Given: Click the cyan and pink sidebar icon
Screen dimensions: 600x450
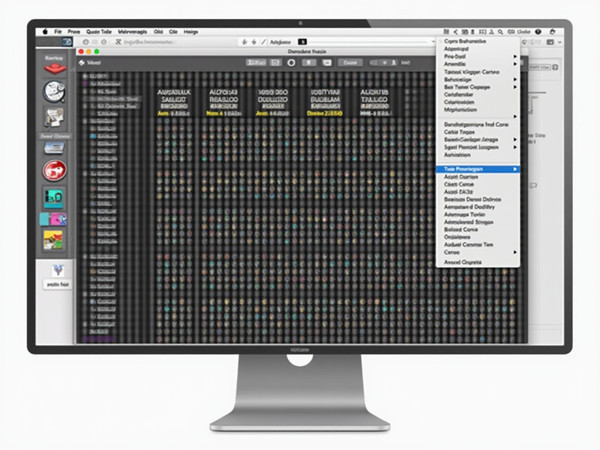Looking at the screenshot, I should (54, 218).
